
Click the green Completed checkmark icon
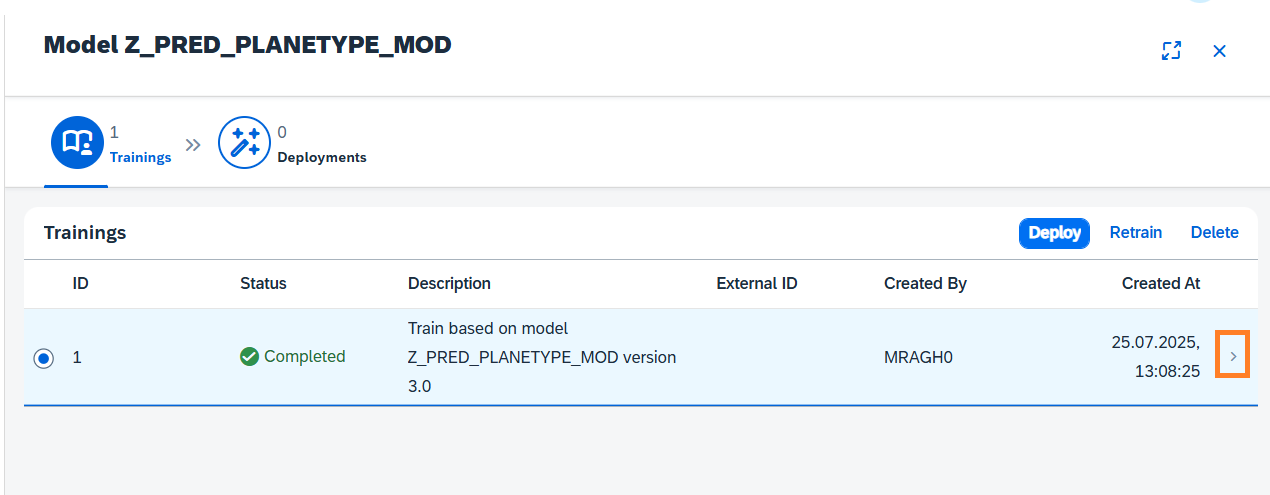click(x=249, y=357)
